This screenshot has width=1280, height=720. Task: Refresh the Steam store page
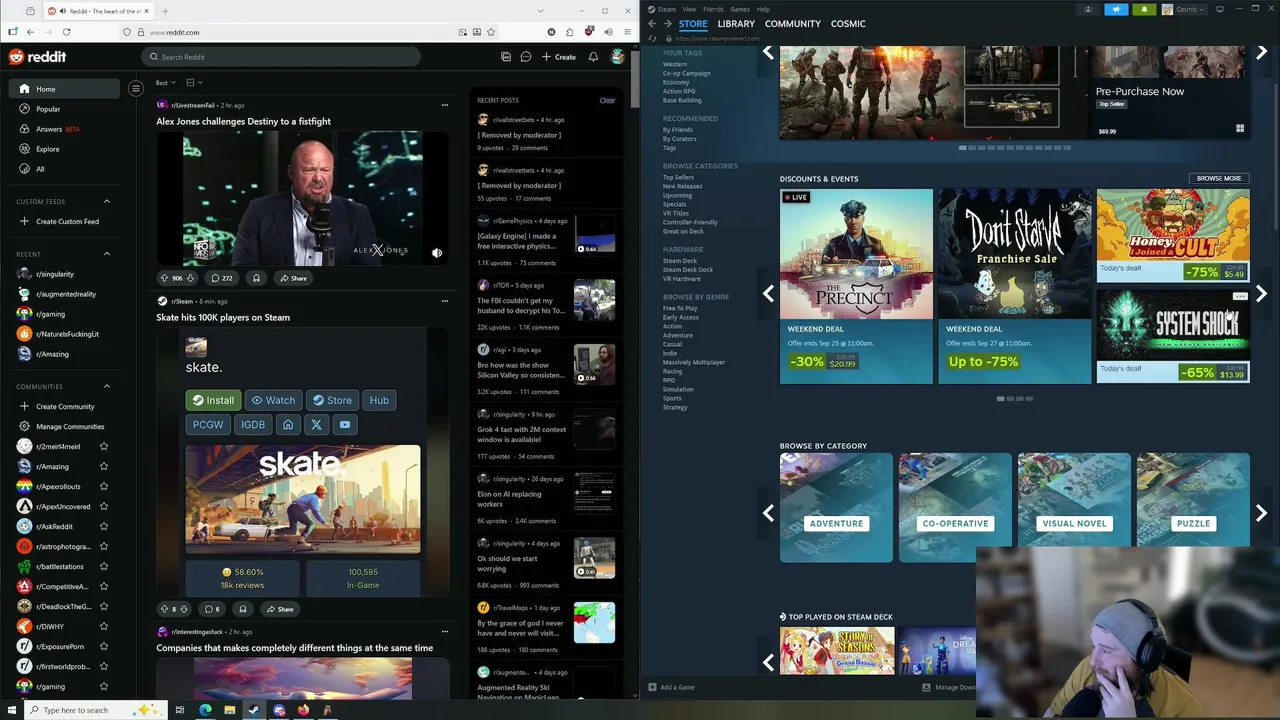(x=653, y=38)
